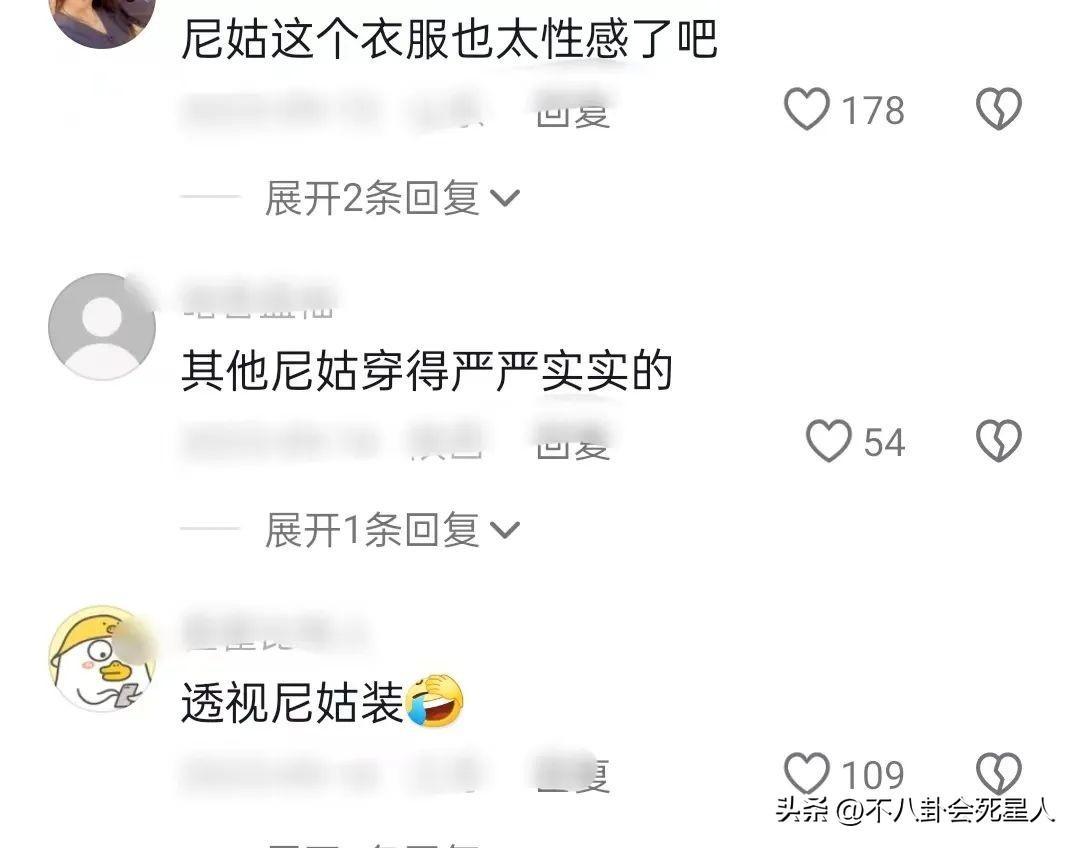Click chevron next to 展开1条回复
Viewport: 1080px width, 848px height.
(x=504, y=530)
